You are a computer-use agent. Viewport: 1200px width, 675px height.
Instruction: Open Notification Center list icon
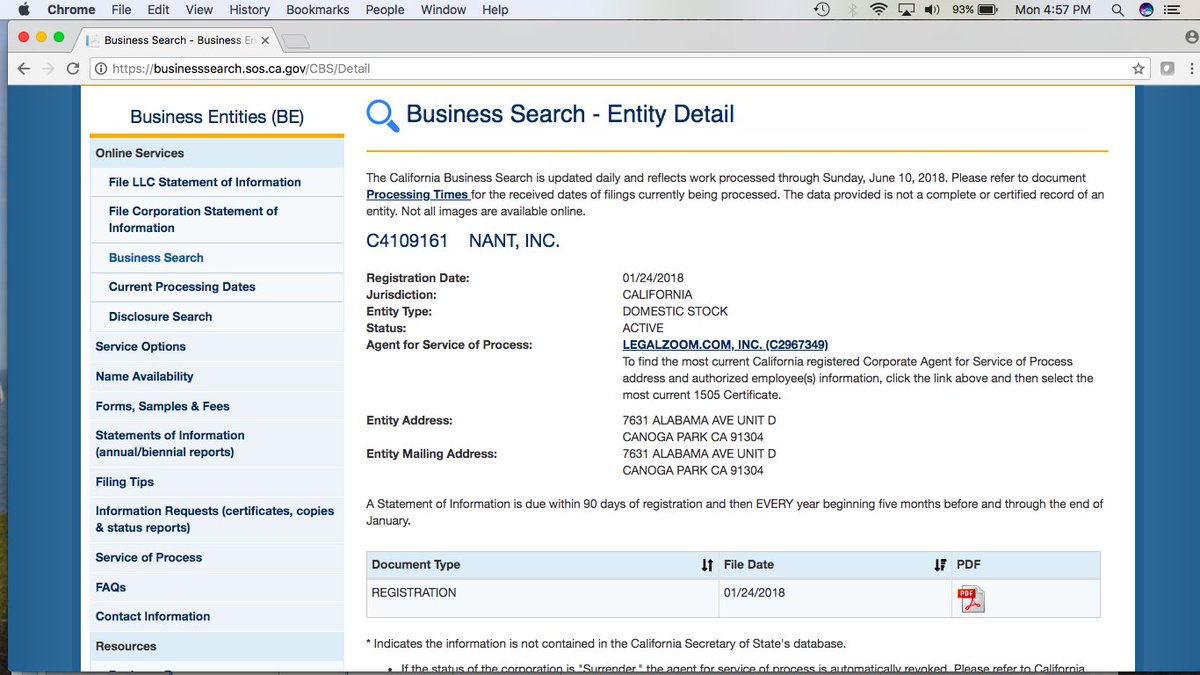[1174, 10]
